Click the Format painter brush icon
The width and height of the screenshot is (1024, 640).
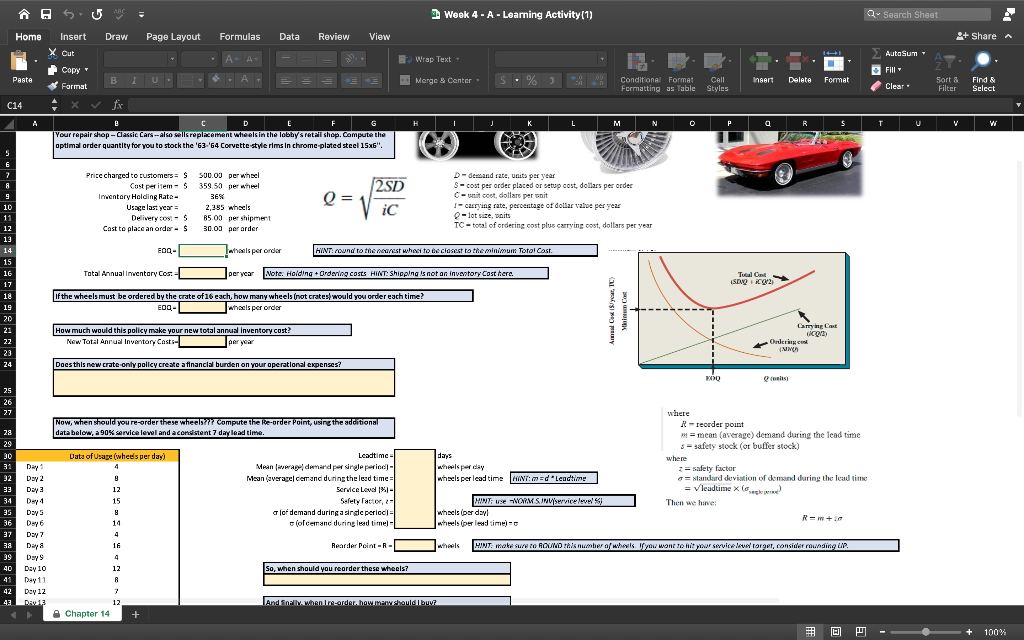pos(53,87)
